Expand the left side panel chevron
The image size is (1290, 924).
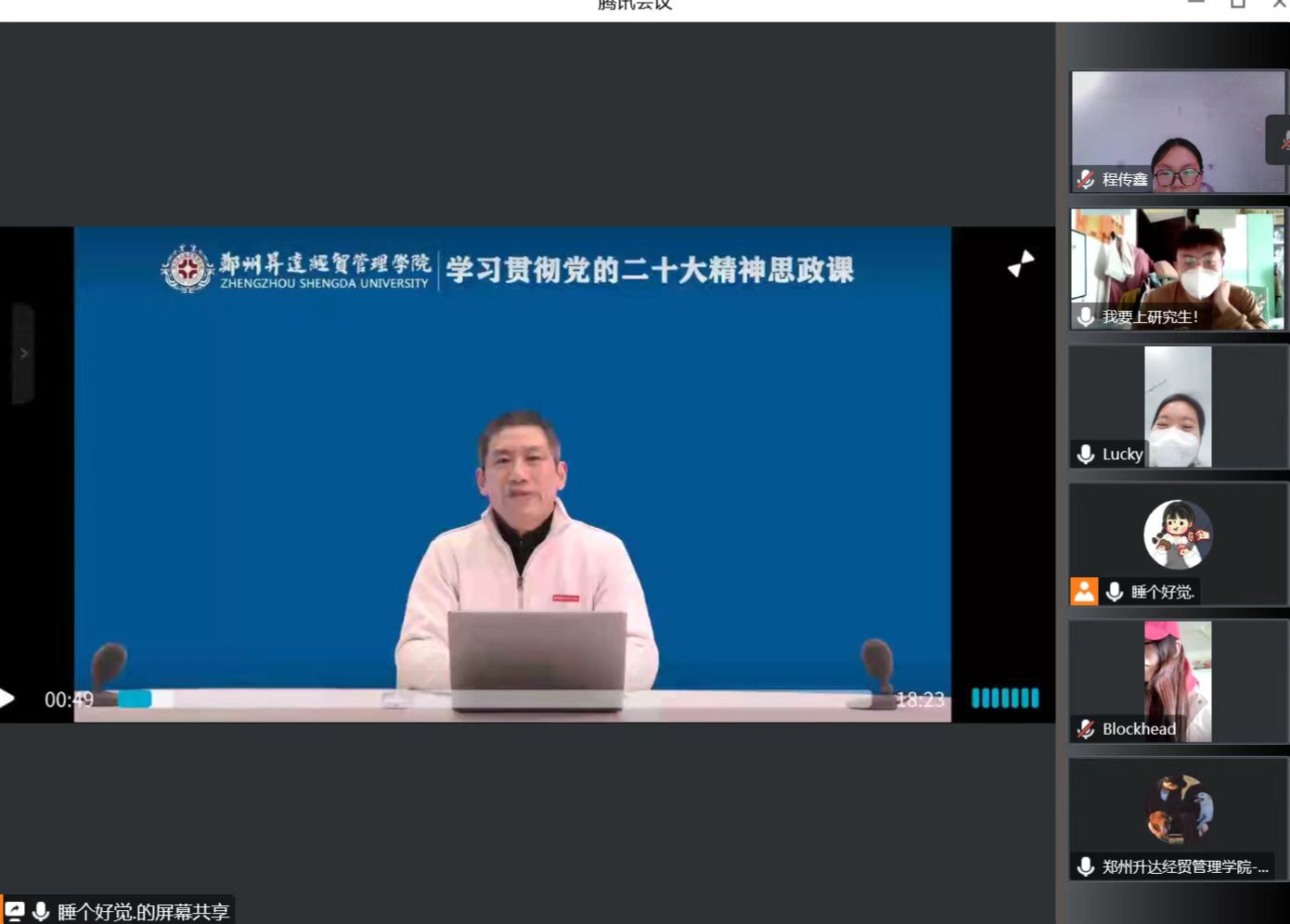23,353
